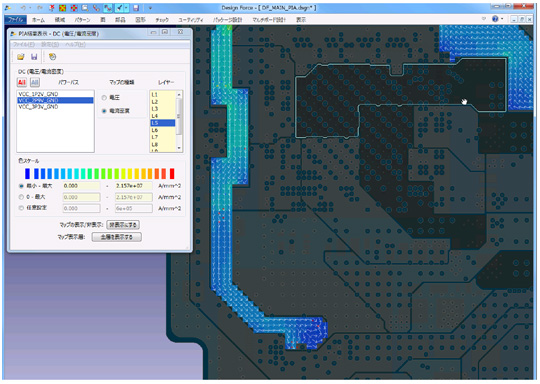This screenshot has height=384, width=540.
Task: Click the red color scale swatch
Action: [172, 173]
